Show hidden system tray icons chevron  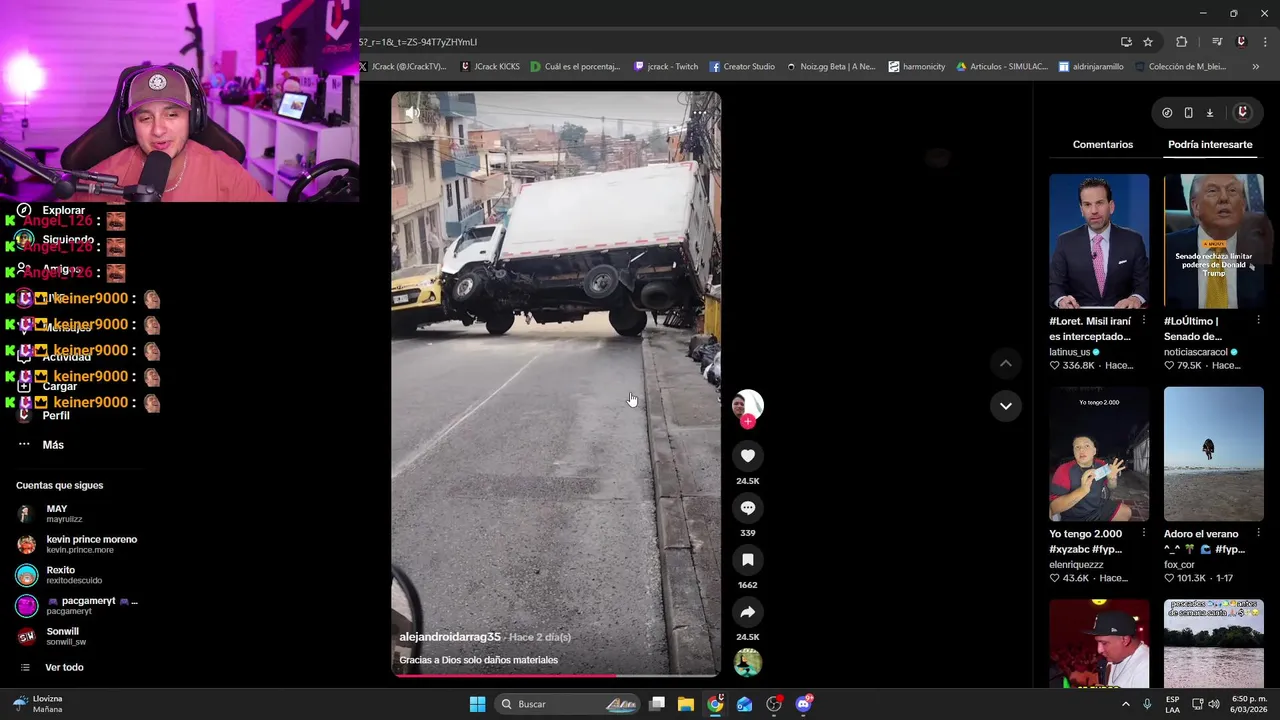point(1125,704)
